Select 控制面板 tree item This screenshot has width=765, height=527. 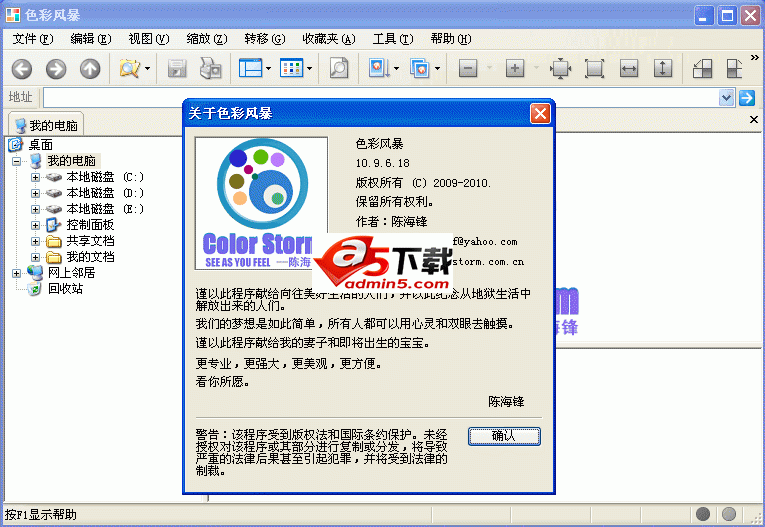[x=90, y=225]
